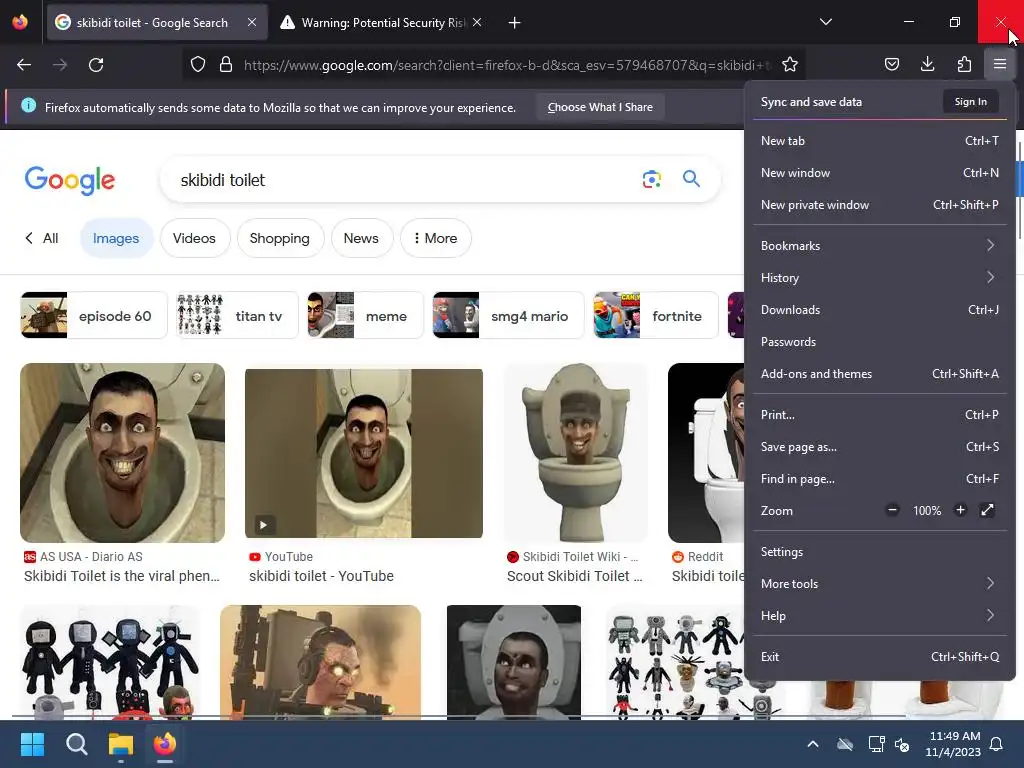Viewport: 1024px width, 768px height.
Task: Click Firefox icon in the taskbar
Action: [x=165, y=744]
